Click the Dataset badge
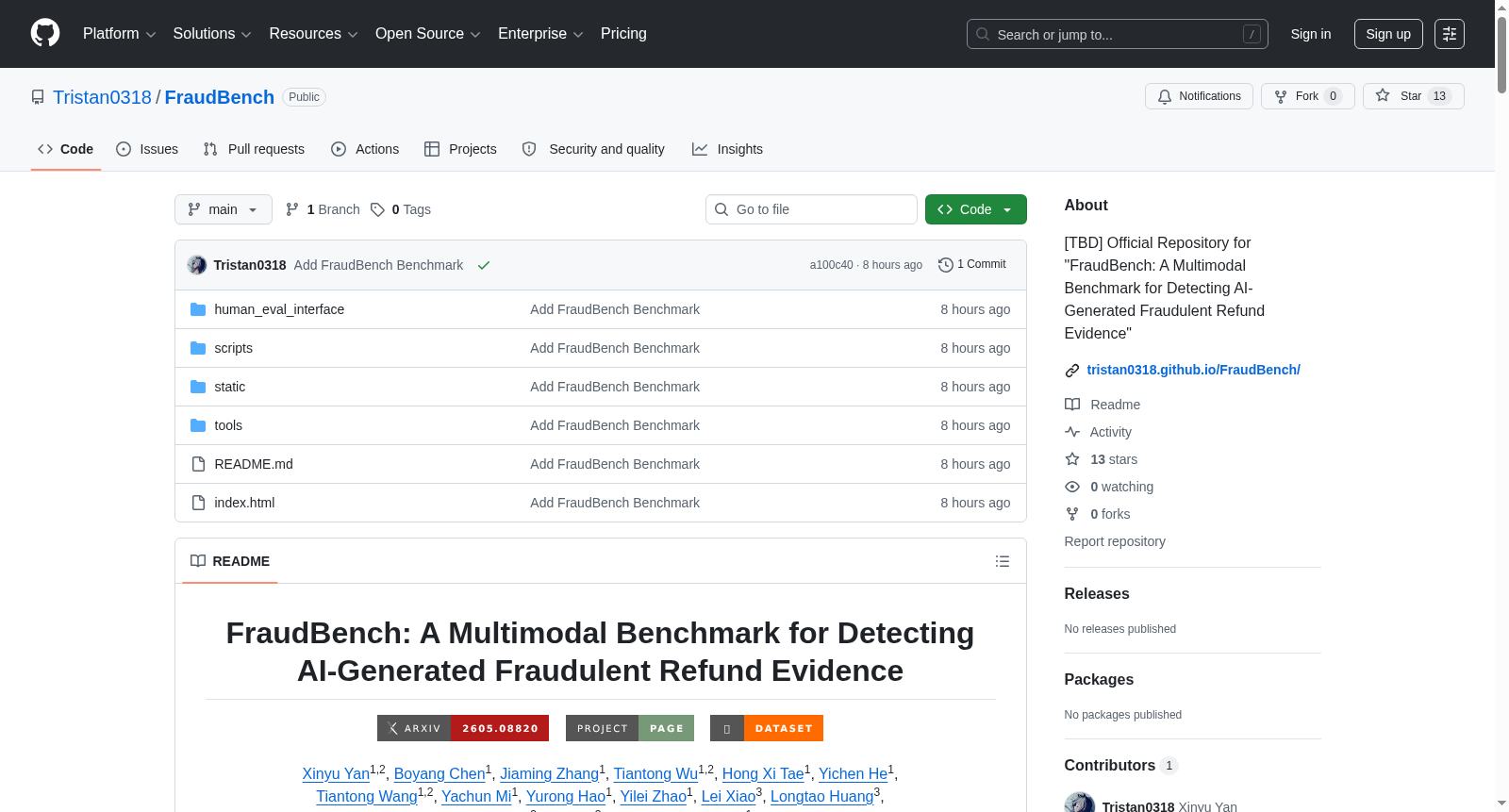The image size is (1509, 812). [767, 728]
